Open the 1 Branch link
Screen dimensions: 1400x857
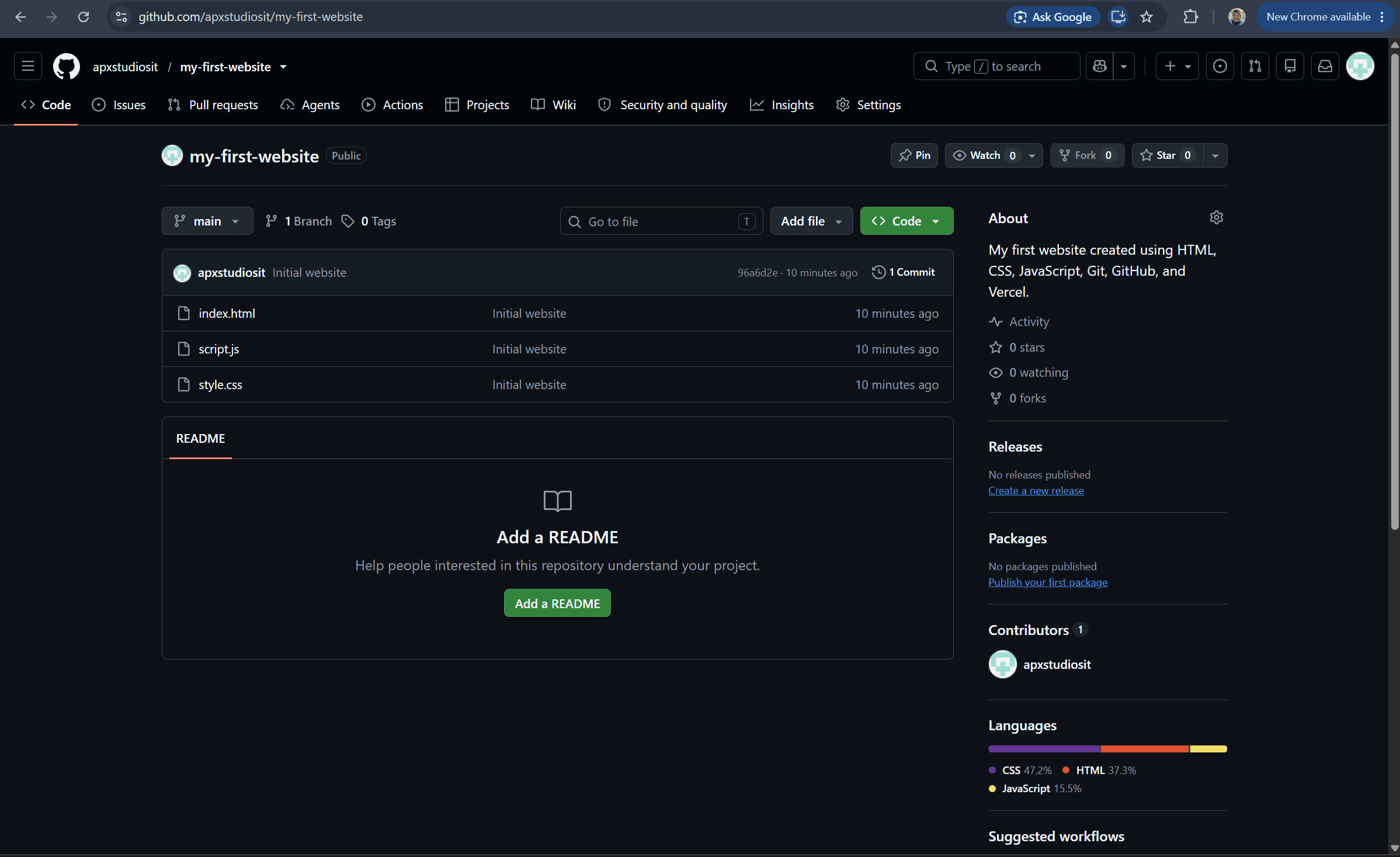coord(298,221)
